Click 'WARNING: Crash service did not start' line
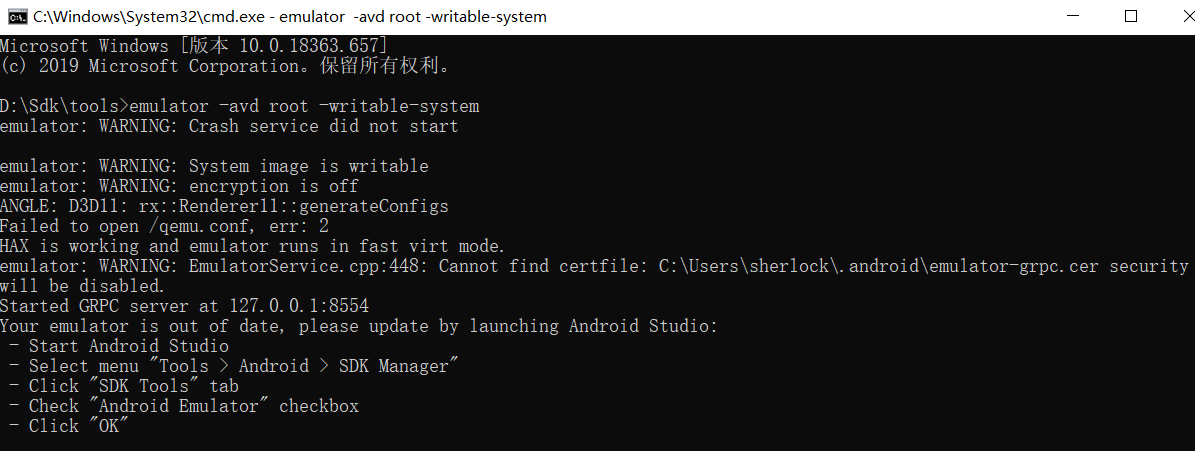Viewport: 1195px width, 451px height. pos(229,126)
